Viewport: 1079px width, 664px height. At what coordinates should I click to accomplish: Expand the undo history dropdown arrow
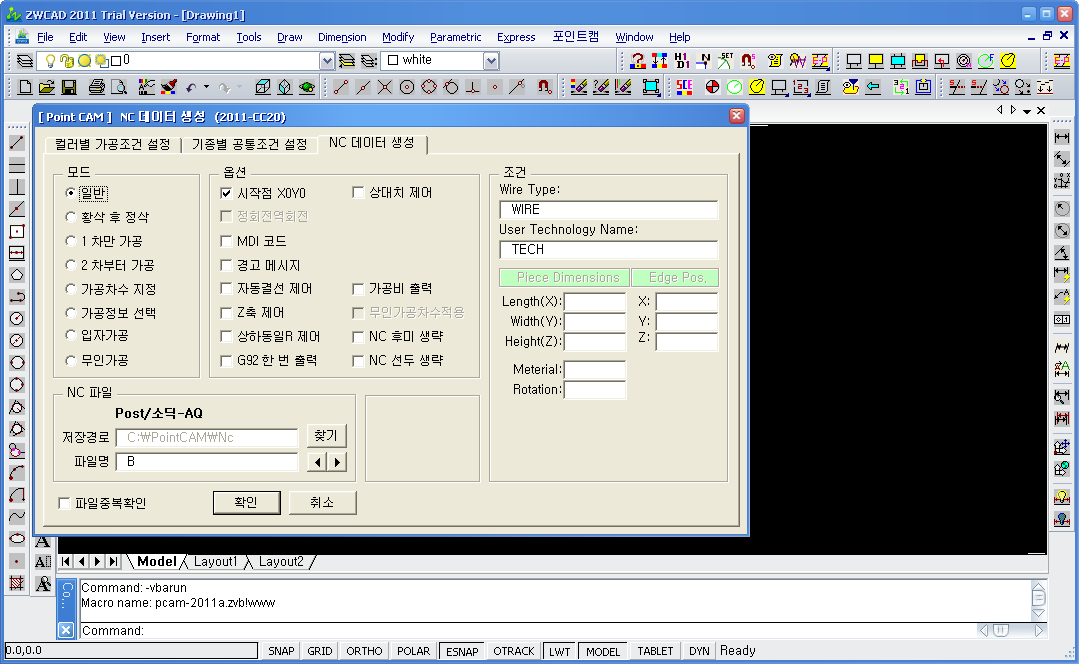206,87
